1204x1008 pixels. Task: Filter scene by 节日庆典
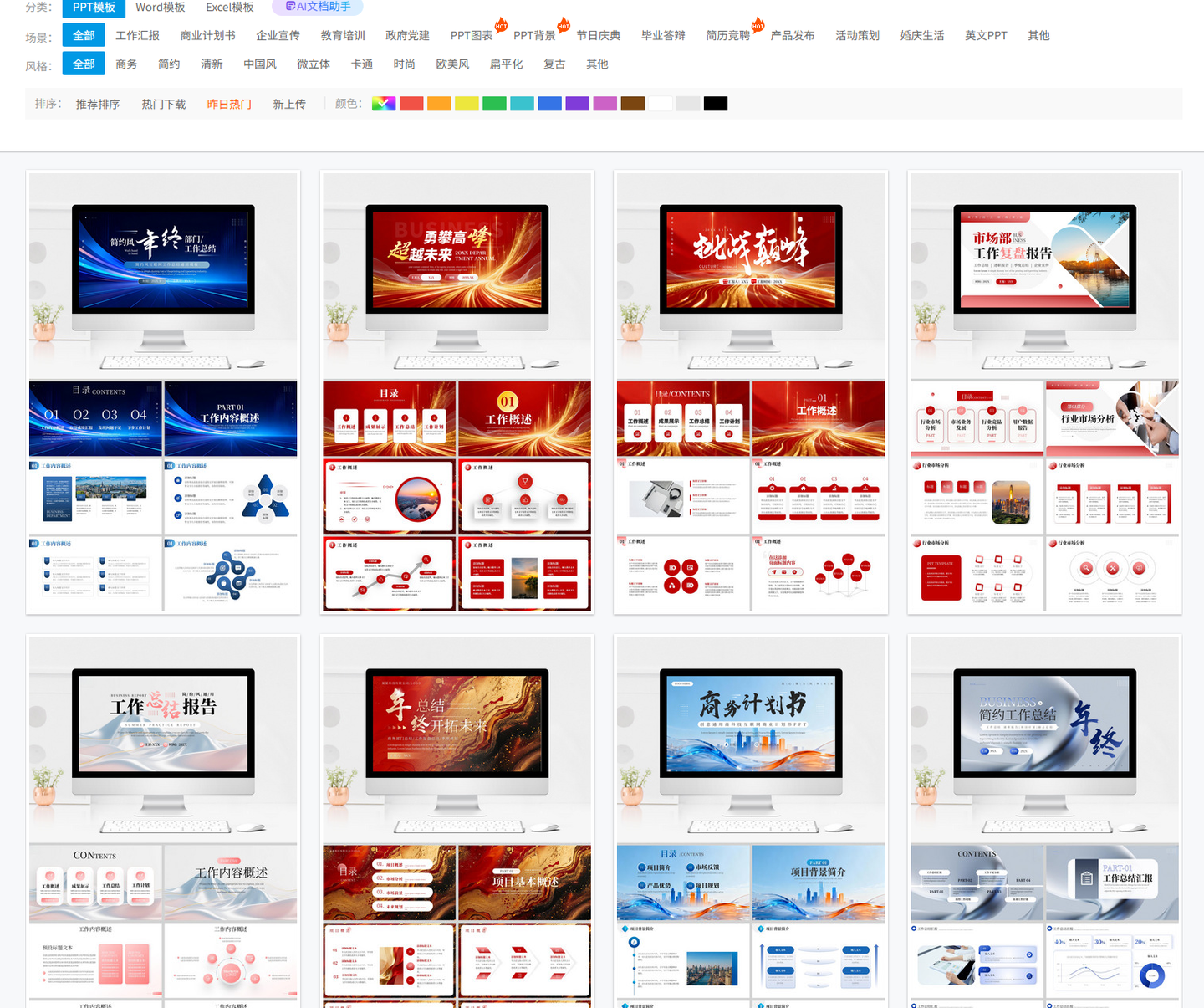(599, 36)
